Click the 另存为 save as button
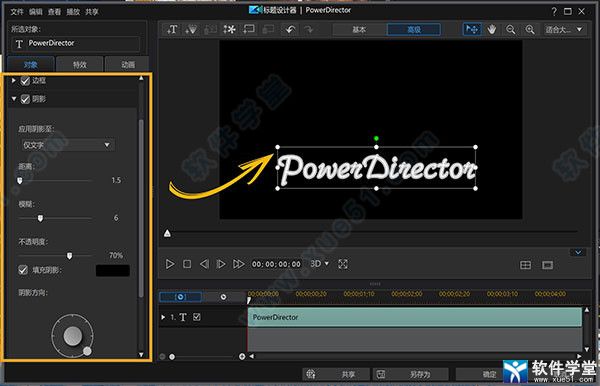Screen dimensions: 600x386 click(x=411, y=374)
